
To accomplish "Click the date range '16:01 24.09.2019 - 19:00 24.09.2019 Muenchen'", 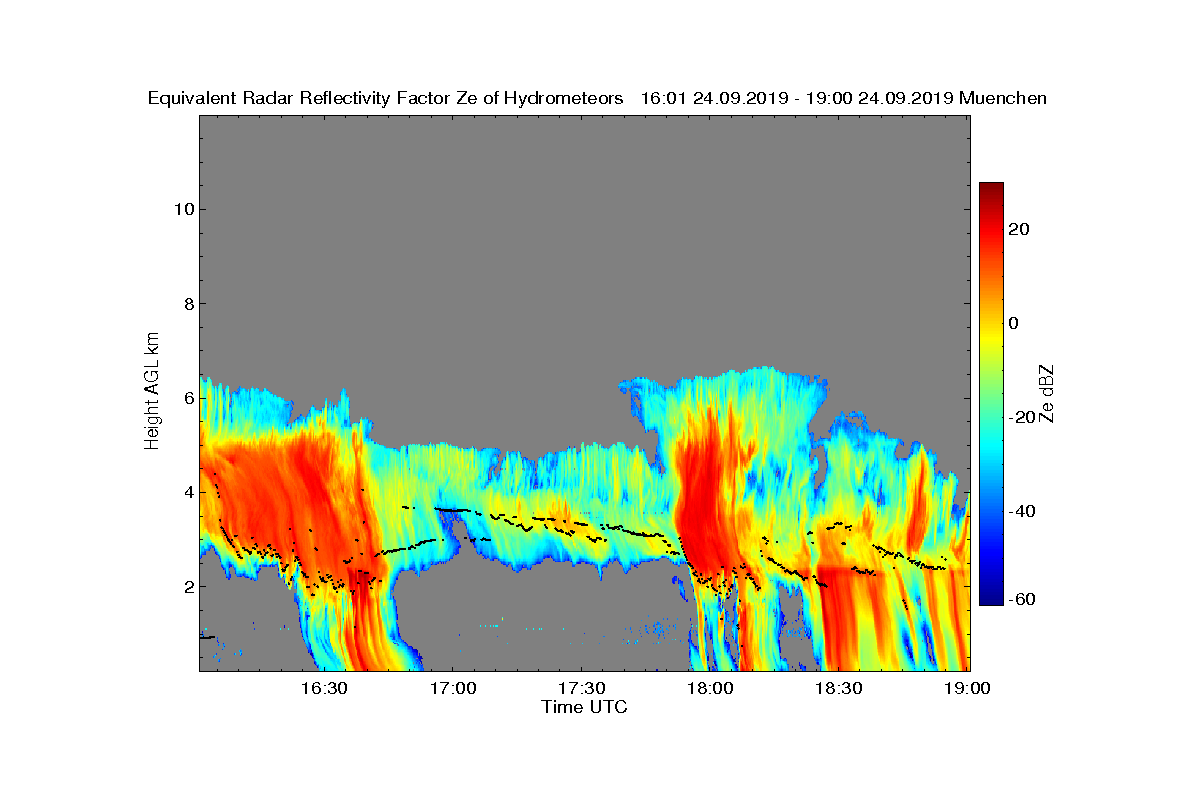I will [x=843, y=98].
